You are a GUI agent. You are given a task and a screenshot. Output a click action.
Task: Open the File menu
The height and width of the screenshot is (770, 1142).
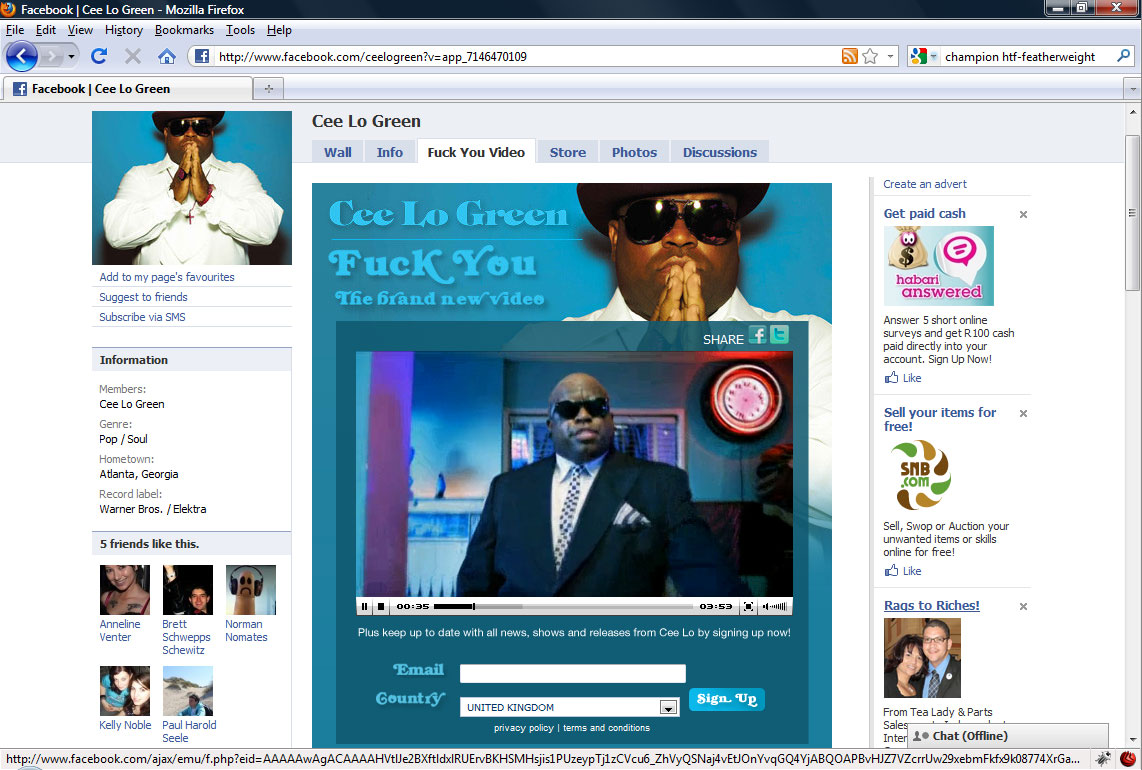(x=15, y=30)
